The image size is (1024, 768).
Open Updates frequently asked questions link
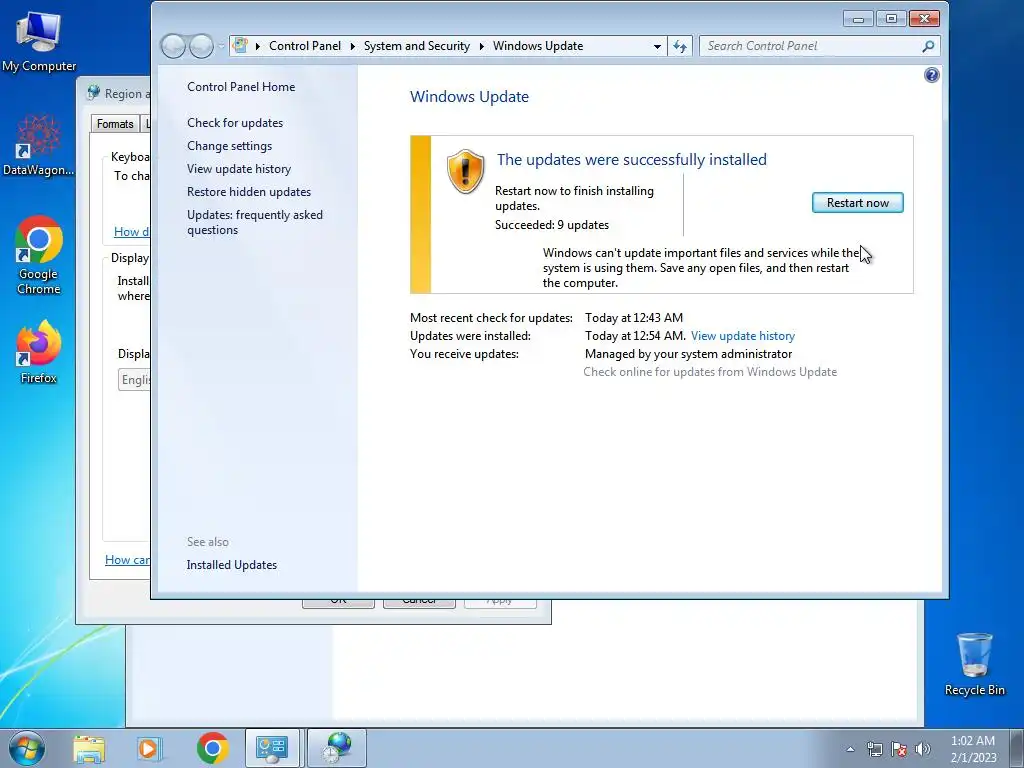(255, 223)
